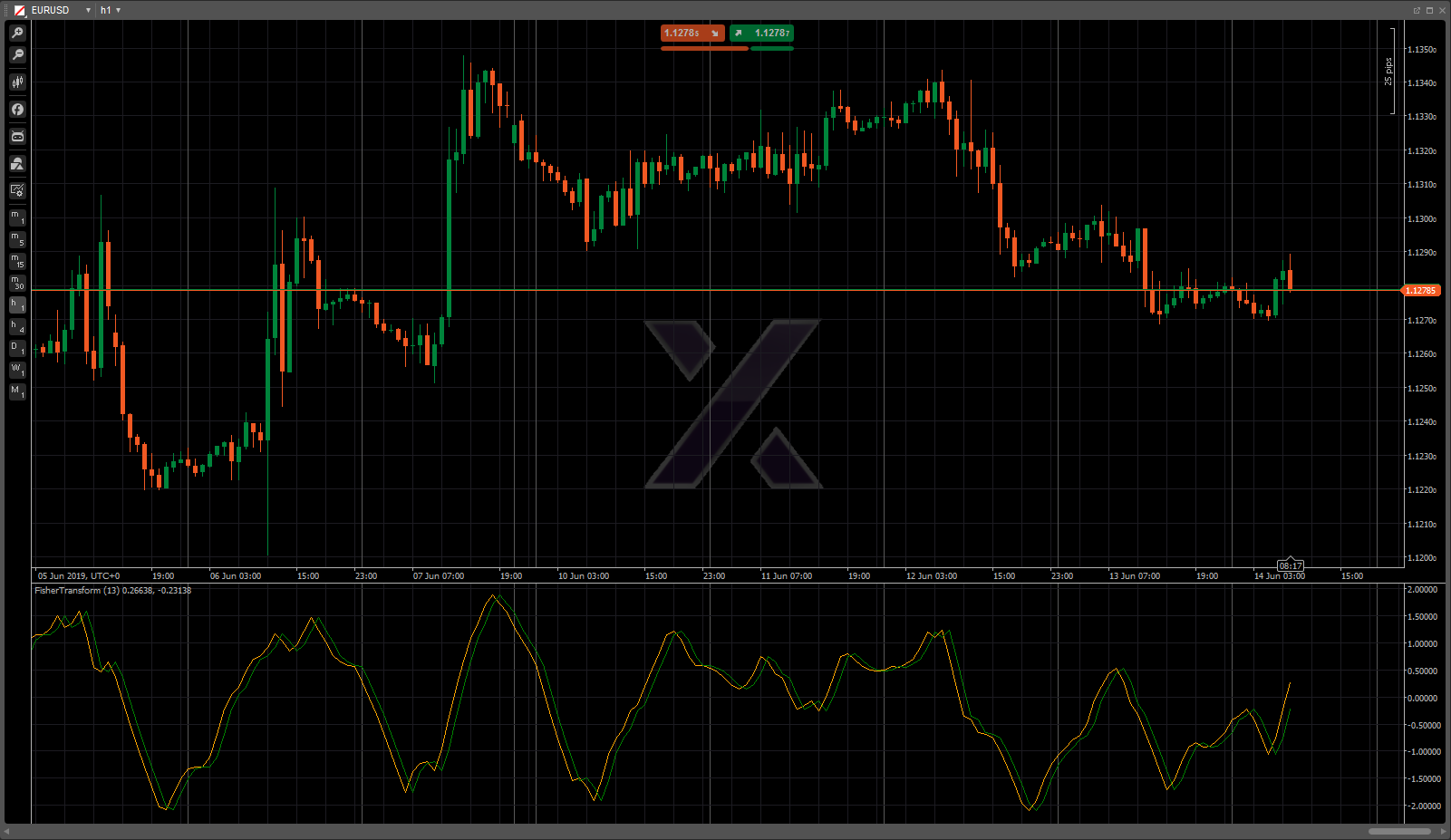This screenshot has height=840, width=1451.
Task: Switch to the m1 timeframe
Action: pos(17,217)
